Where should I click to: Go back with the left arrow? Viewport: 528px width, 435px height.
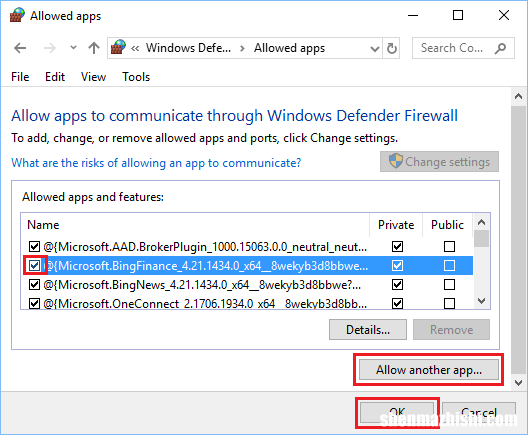click(x=20, y=48)
